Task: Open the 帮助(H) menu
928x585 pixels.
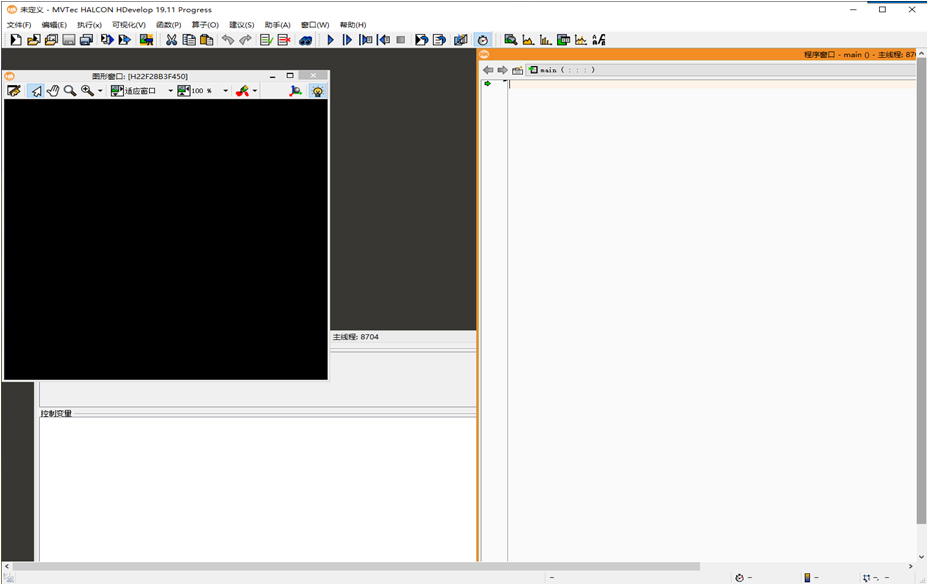Action: point(353,25)
